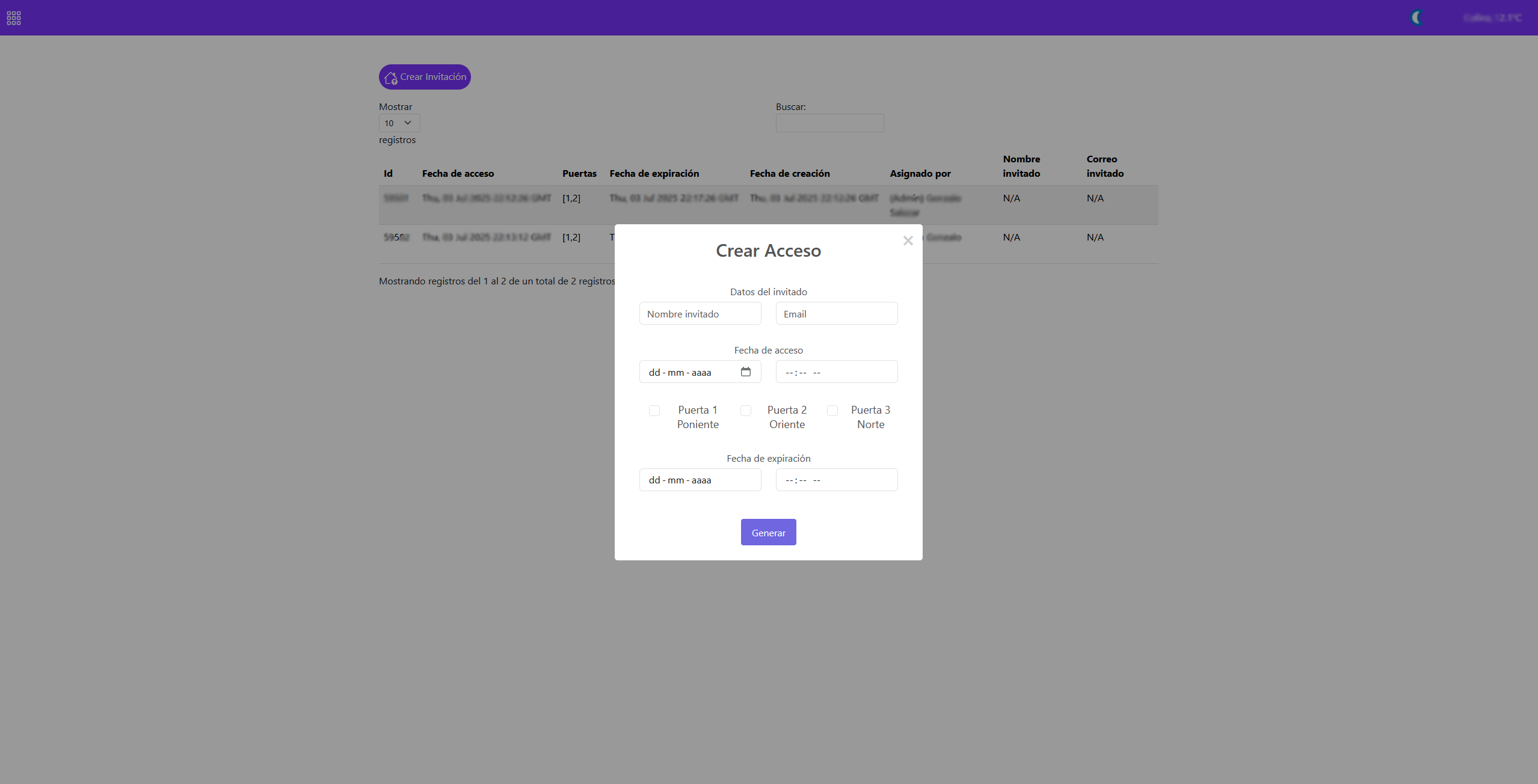Focus the Nombre invitado field
The image size is (1538, 784).
(x=700, y=314)
